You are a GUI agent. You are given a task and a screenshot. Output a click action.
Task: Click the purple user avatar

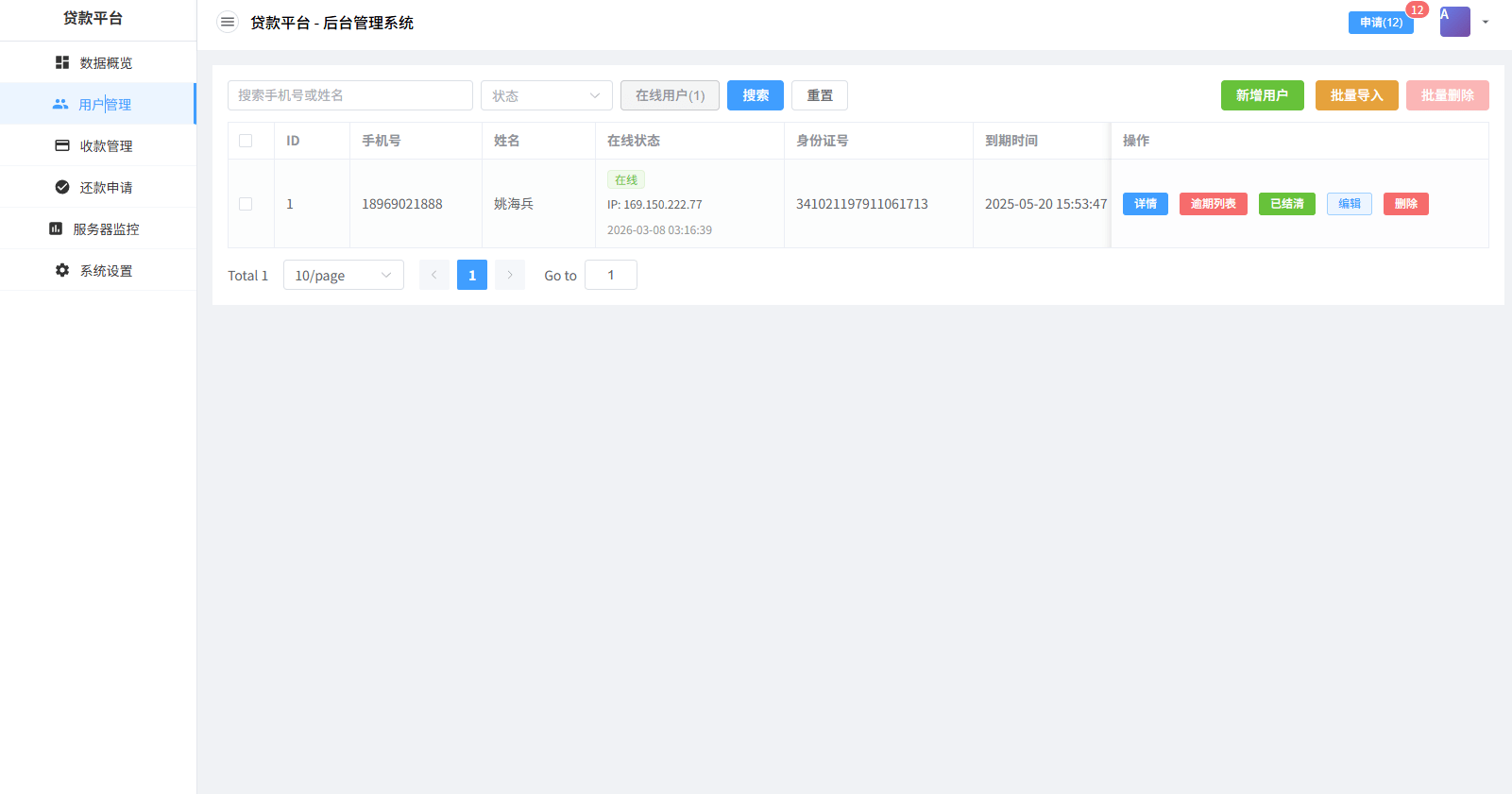click(1454, 22)
